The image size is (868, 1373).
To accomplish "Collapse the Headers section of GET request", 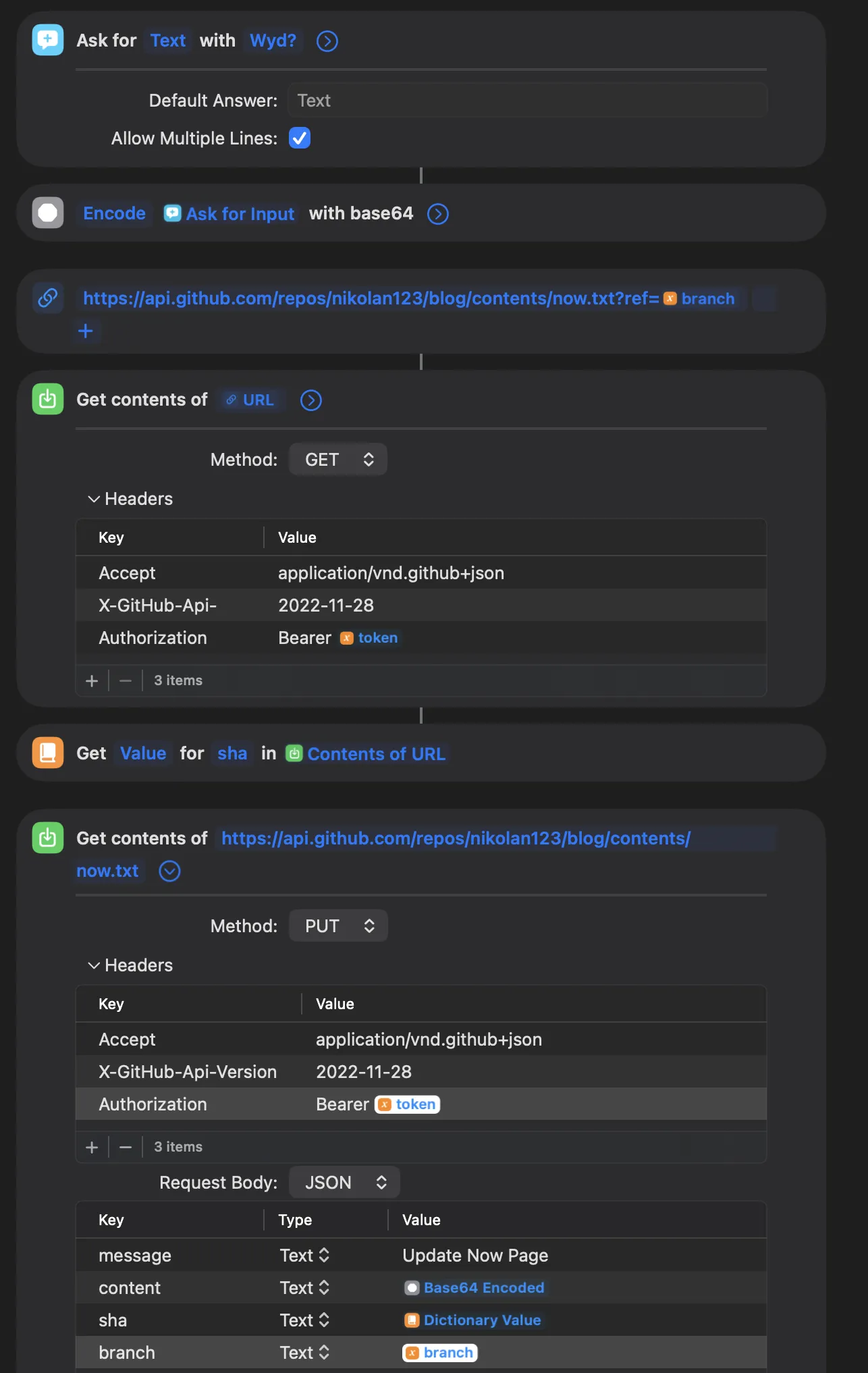I will click(x=94, y=499).
